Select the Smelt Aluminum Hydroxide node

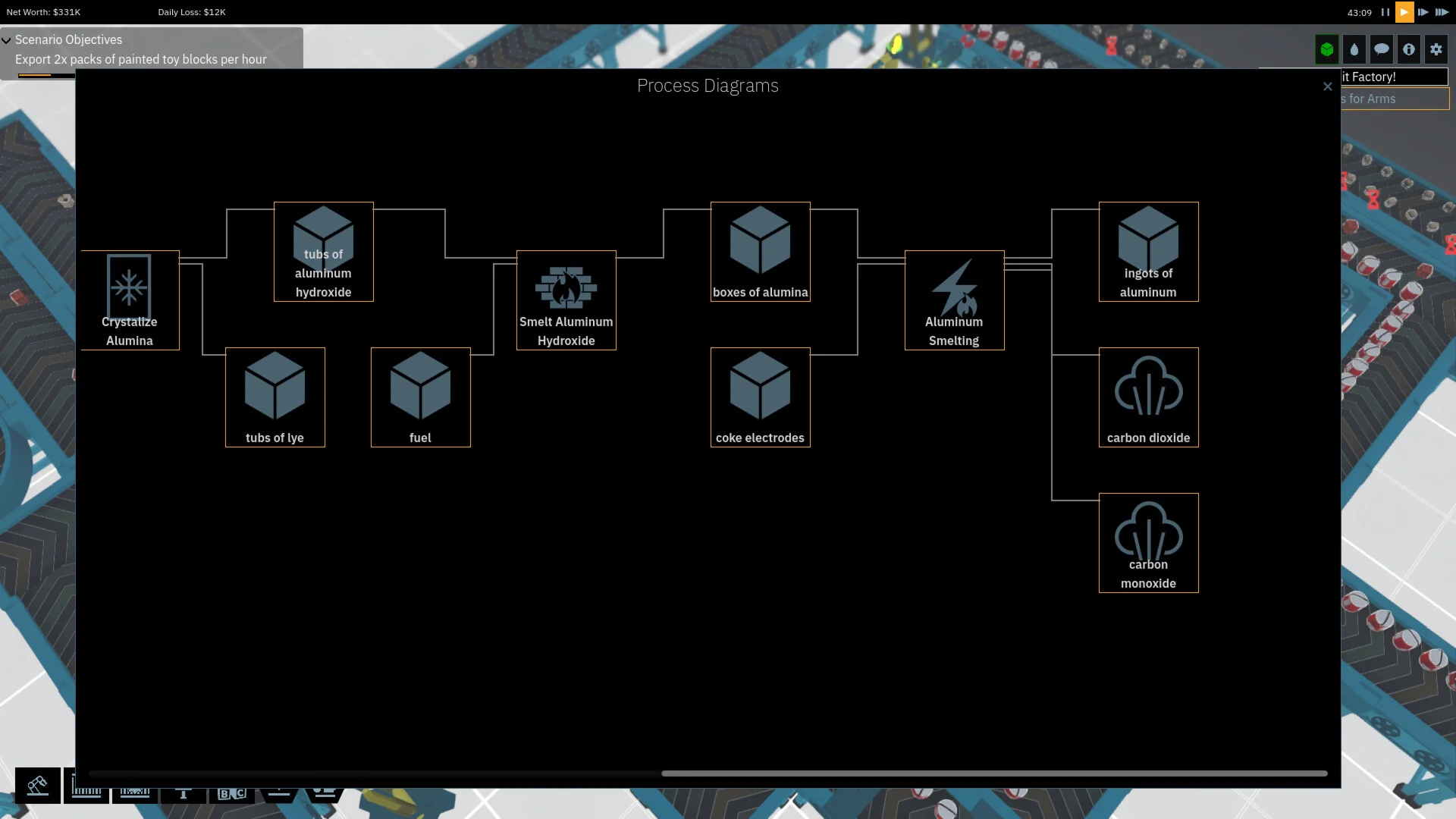coord(566,300)
